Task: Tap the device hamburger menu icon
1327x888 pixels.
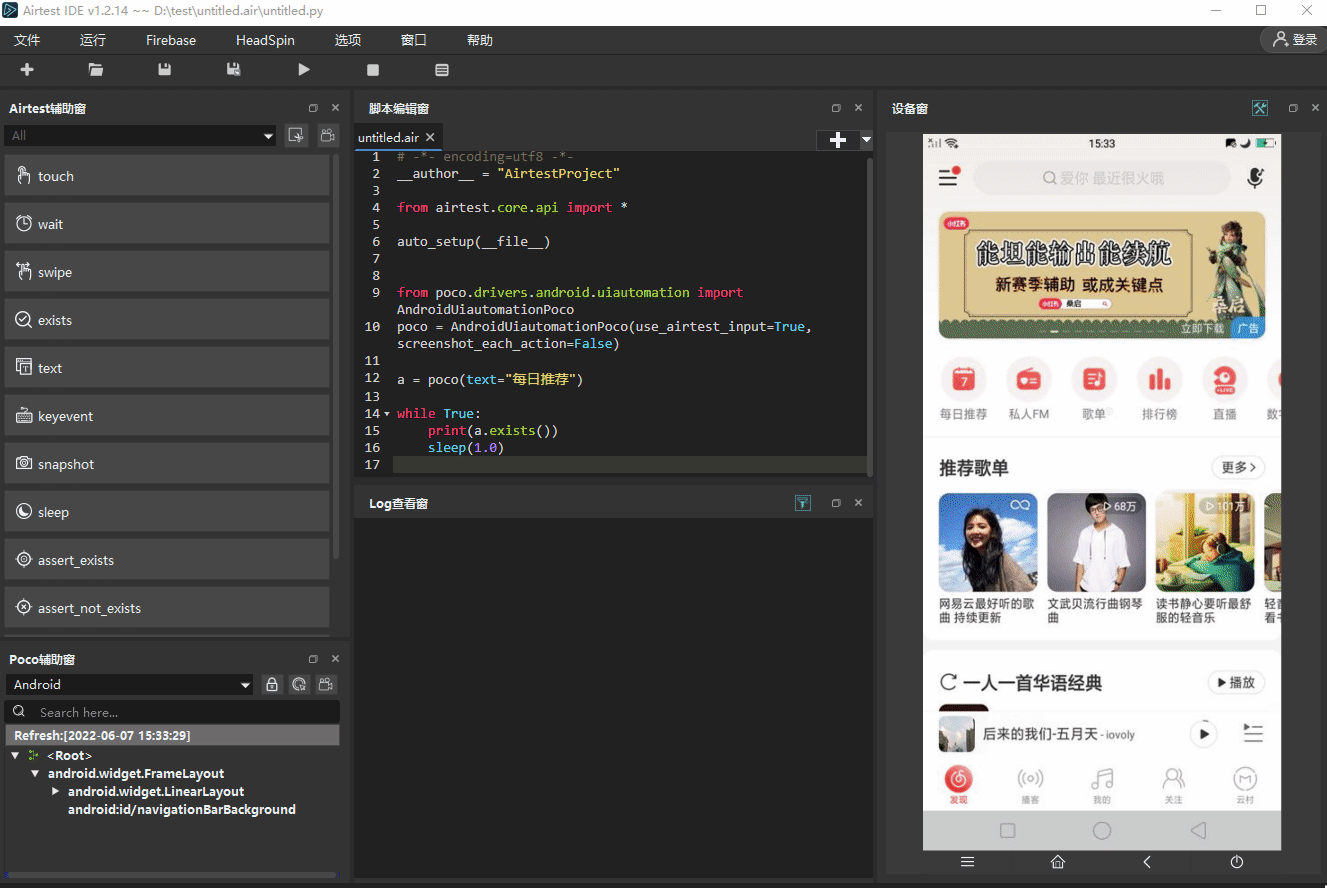Action: (x=949, y=177)
